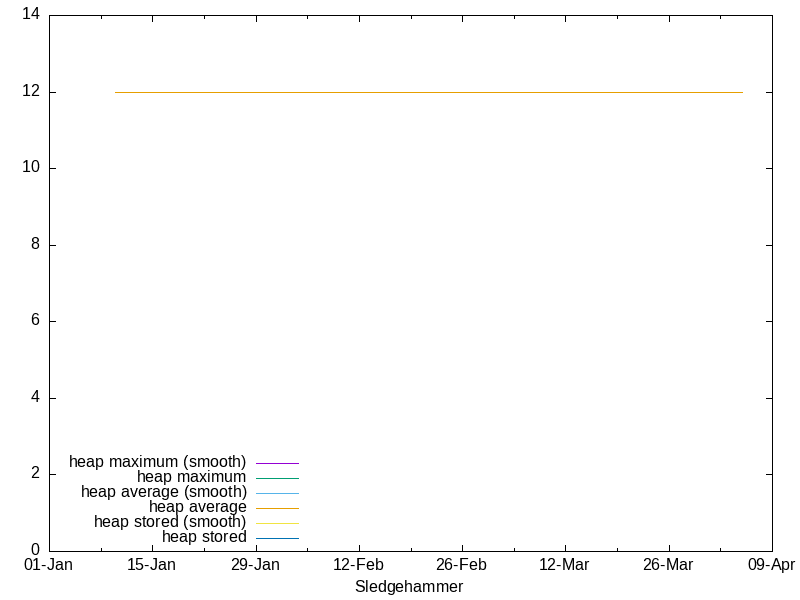The image size is (800, 600).
Task: Select the 'heap stored' legend label
Action: click(203, 537)
